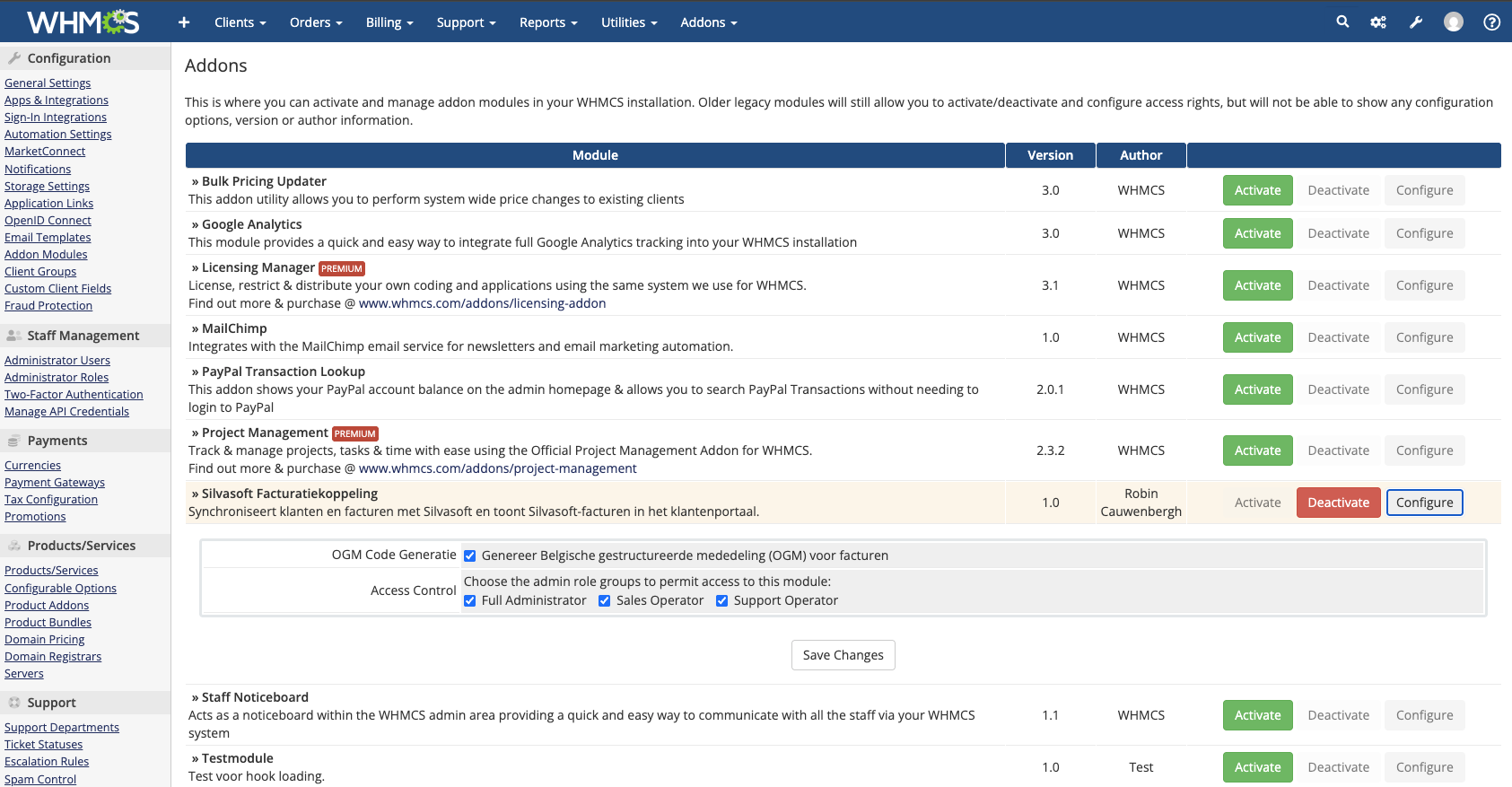Image resolution: width=1512 pixels, height=787 pixels.
Task: Open the Utilities menu
Action: click(x=628, y=22)
